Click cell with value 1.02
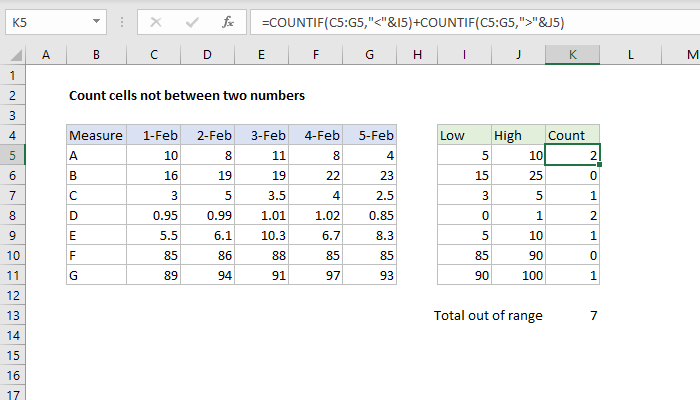700x400 pixels. click(316, 216)
